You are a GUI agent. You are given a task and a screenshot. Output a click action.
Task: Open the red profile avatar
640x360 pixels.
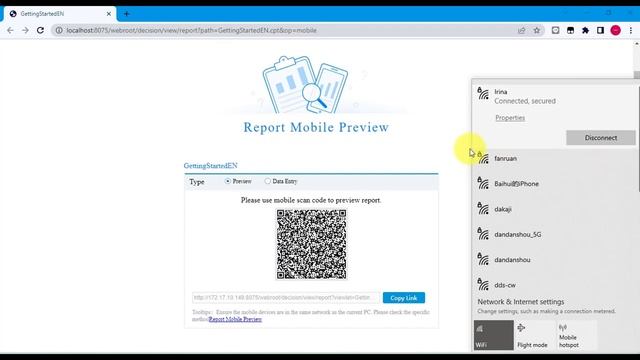tap(616, 30)
